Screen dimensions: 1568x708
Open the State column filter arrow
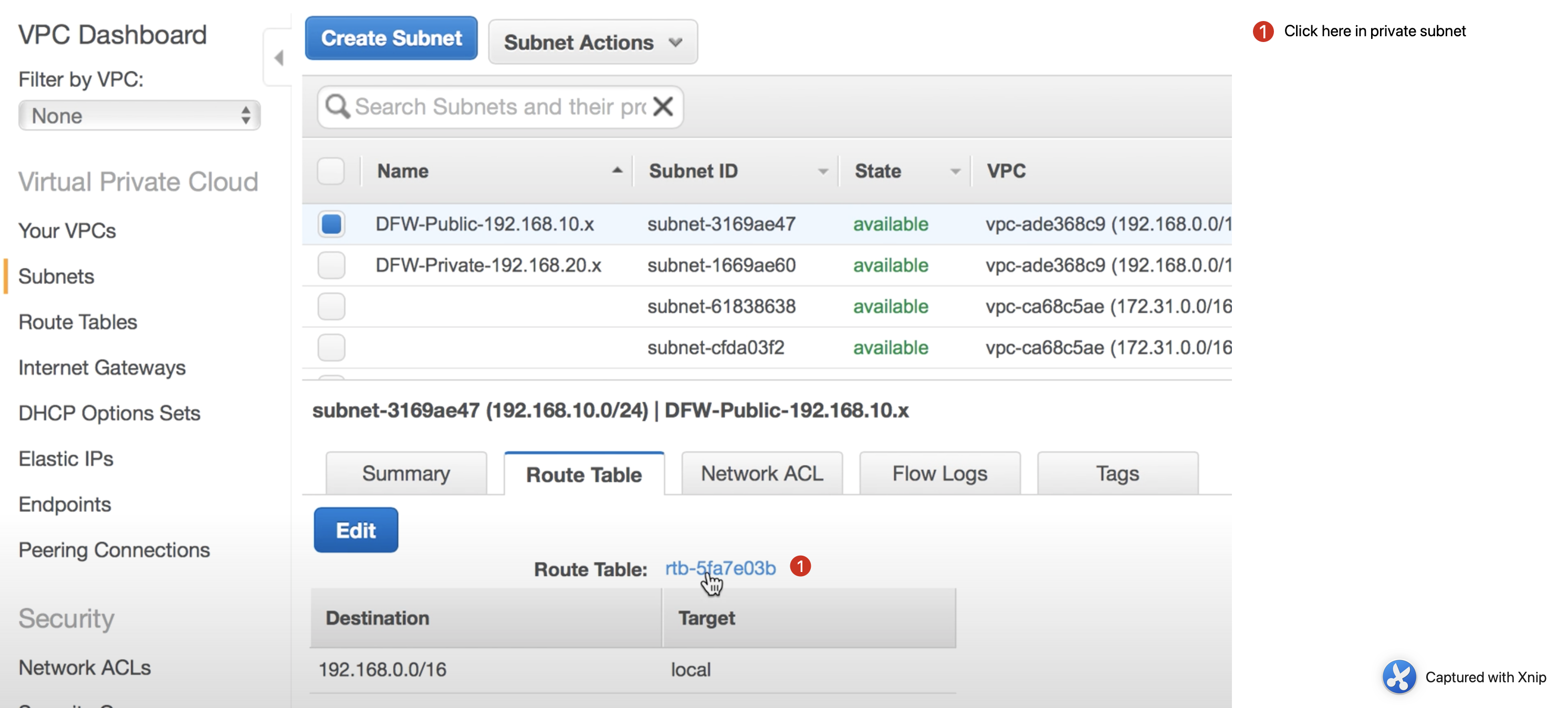pyautogui.click(x=955, y=172)
